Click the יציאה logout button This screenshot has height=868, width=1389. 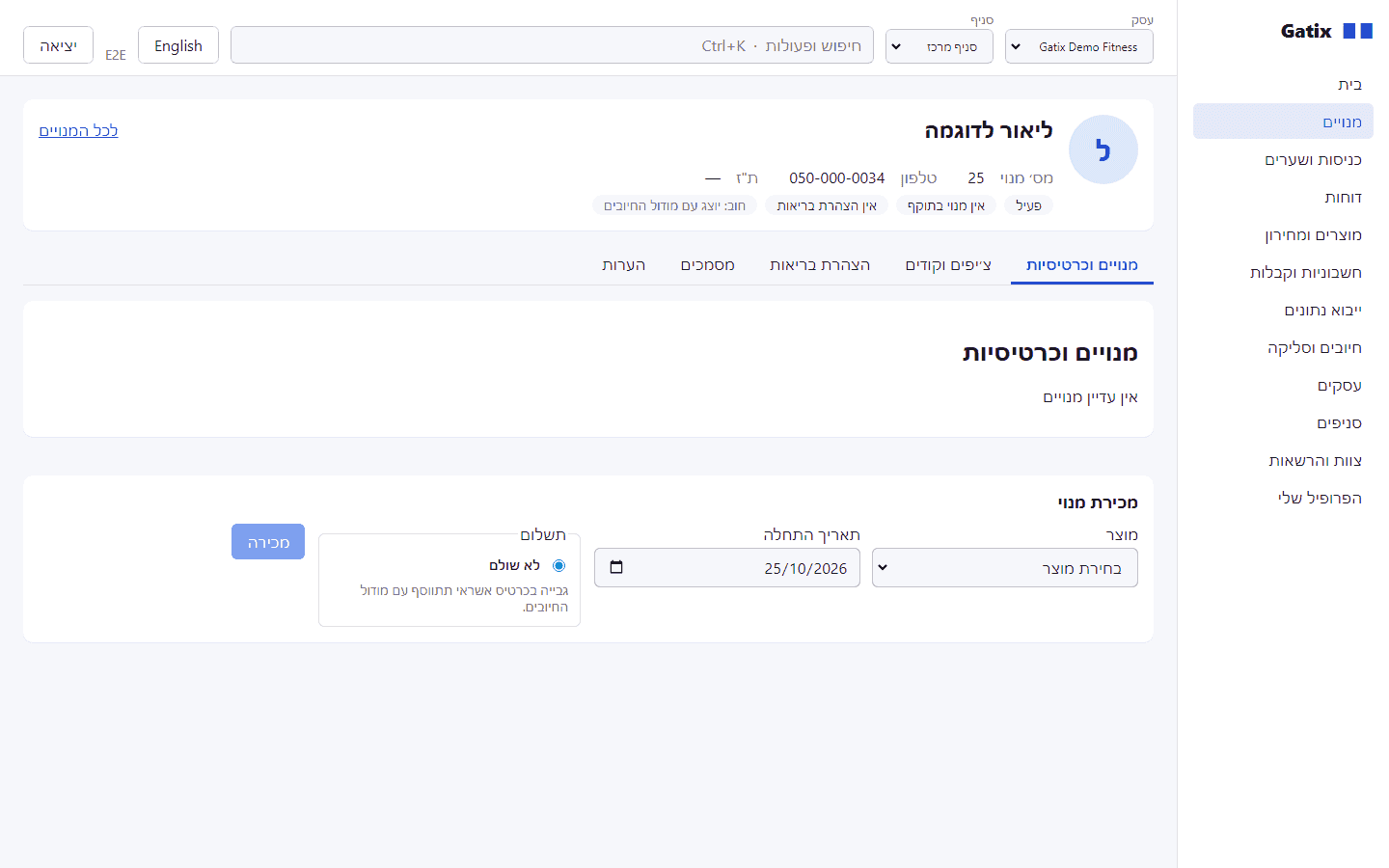[x=58, y=45]
